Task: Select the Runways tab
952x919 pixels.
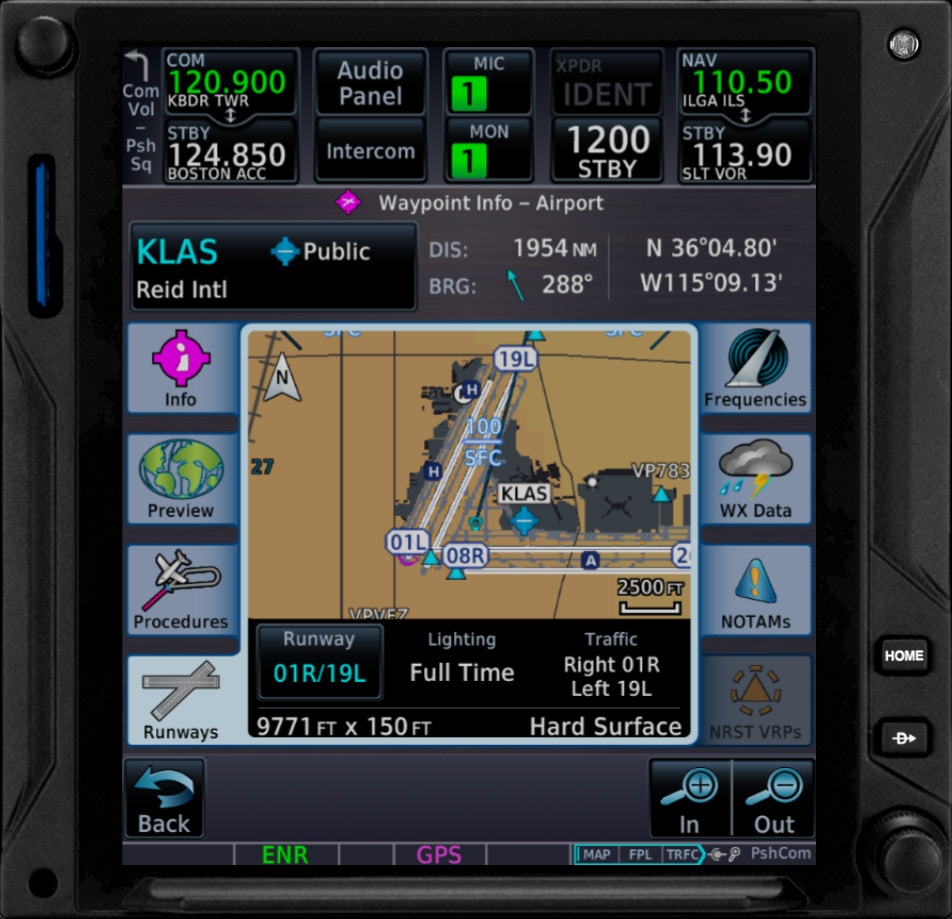Action: click(x=181, y=702)
